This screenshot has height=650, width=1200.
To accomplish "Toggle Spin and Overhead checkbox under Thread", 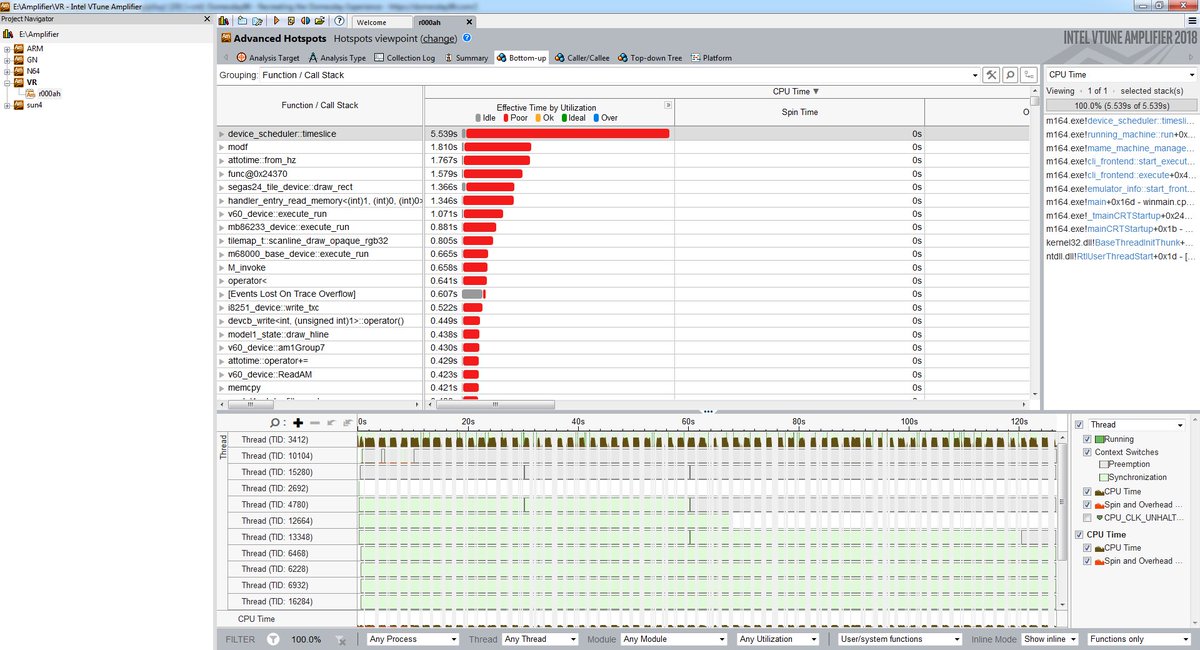I will click(x=1089, y=505).
